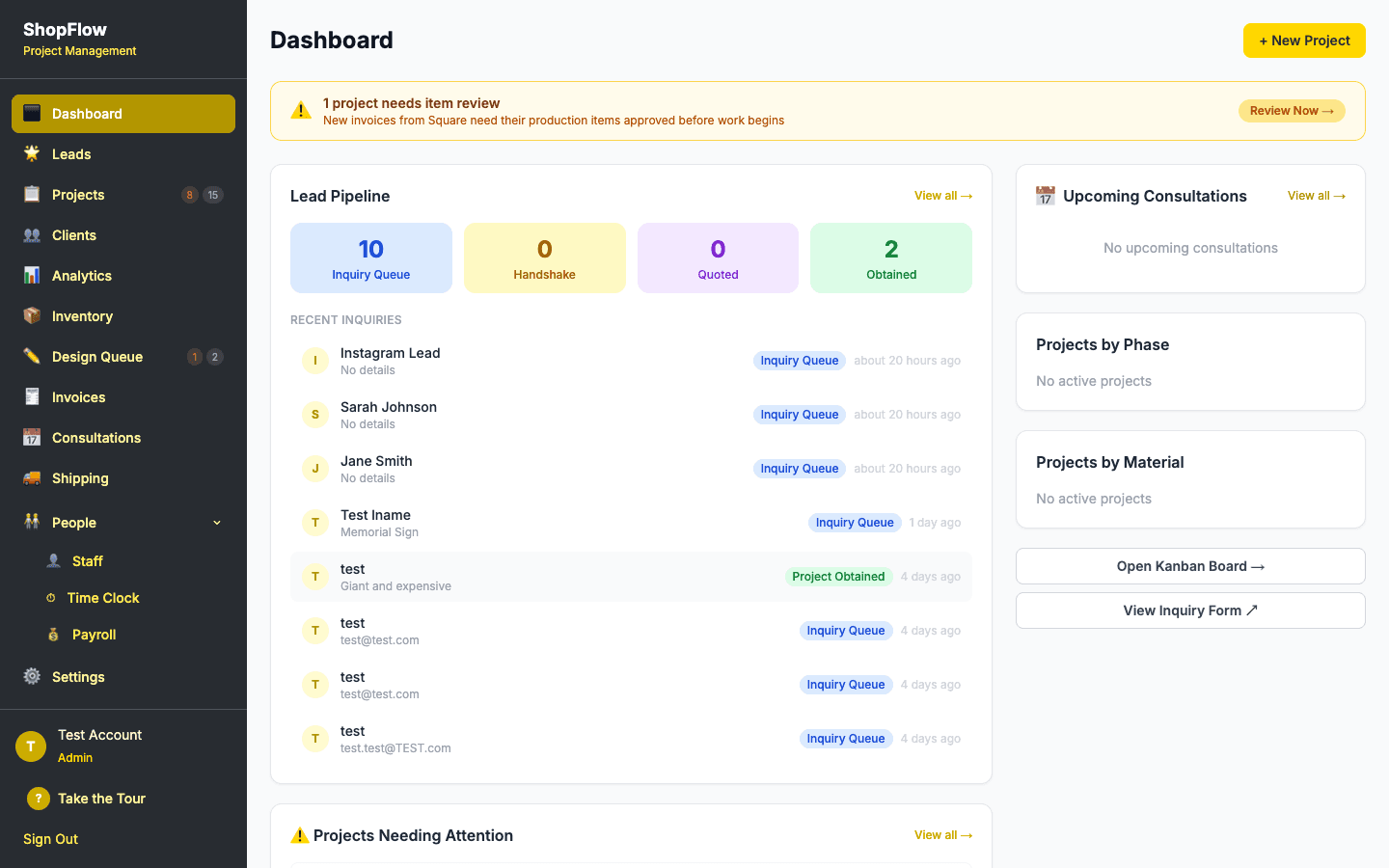Click the Inventory sidebar icon
Viewport: 1389px width, 868px height.
[x=30, y=315]
